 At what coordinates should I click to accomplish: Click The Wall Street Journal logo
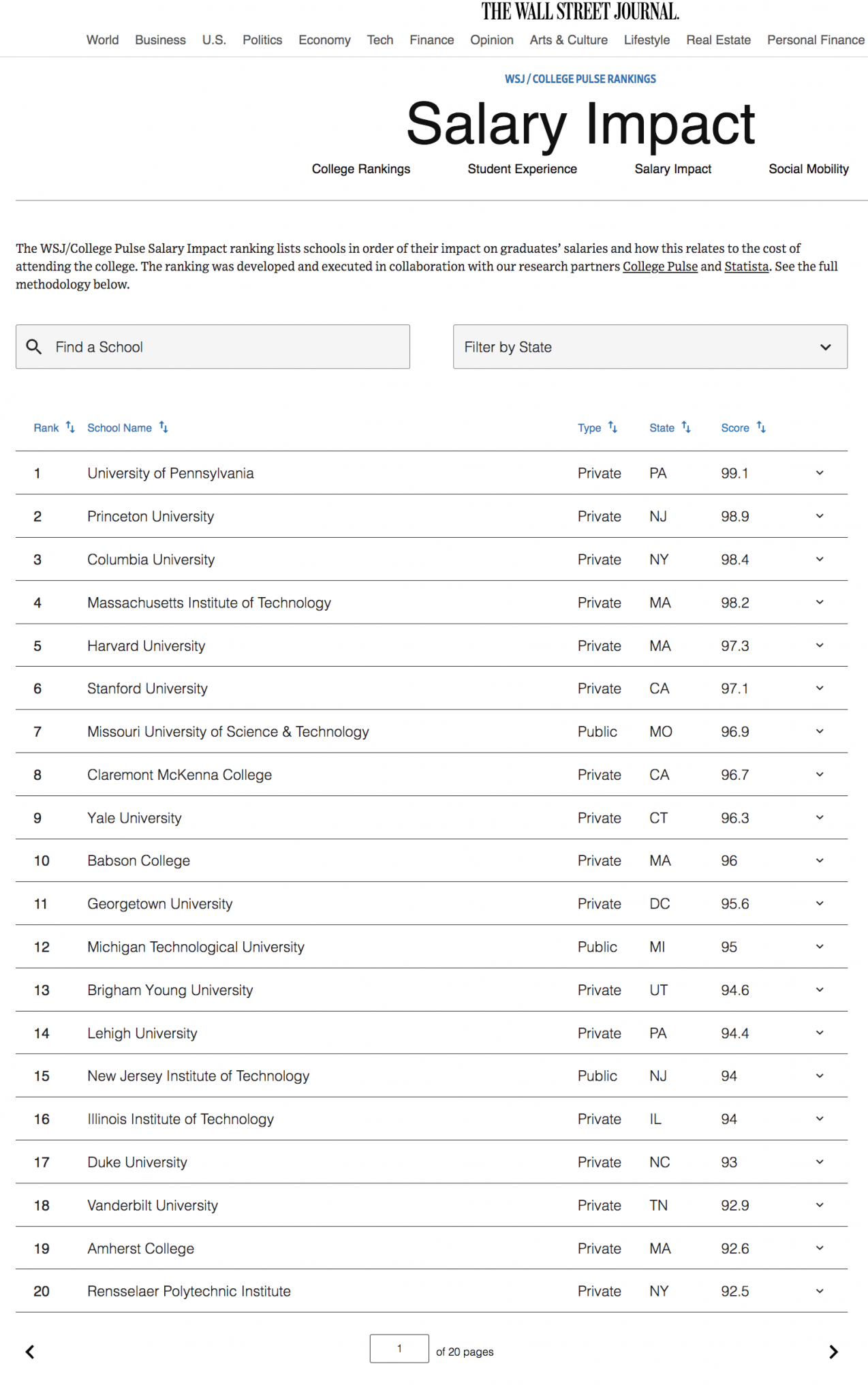pos(580,12)
